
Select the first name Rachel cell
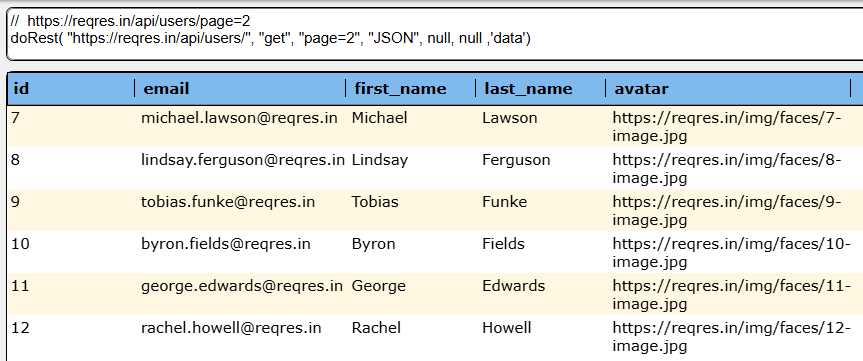376,328
